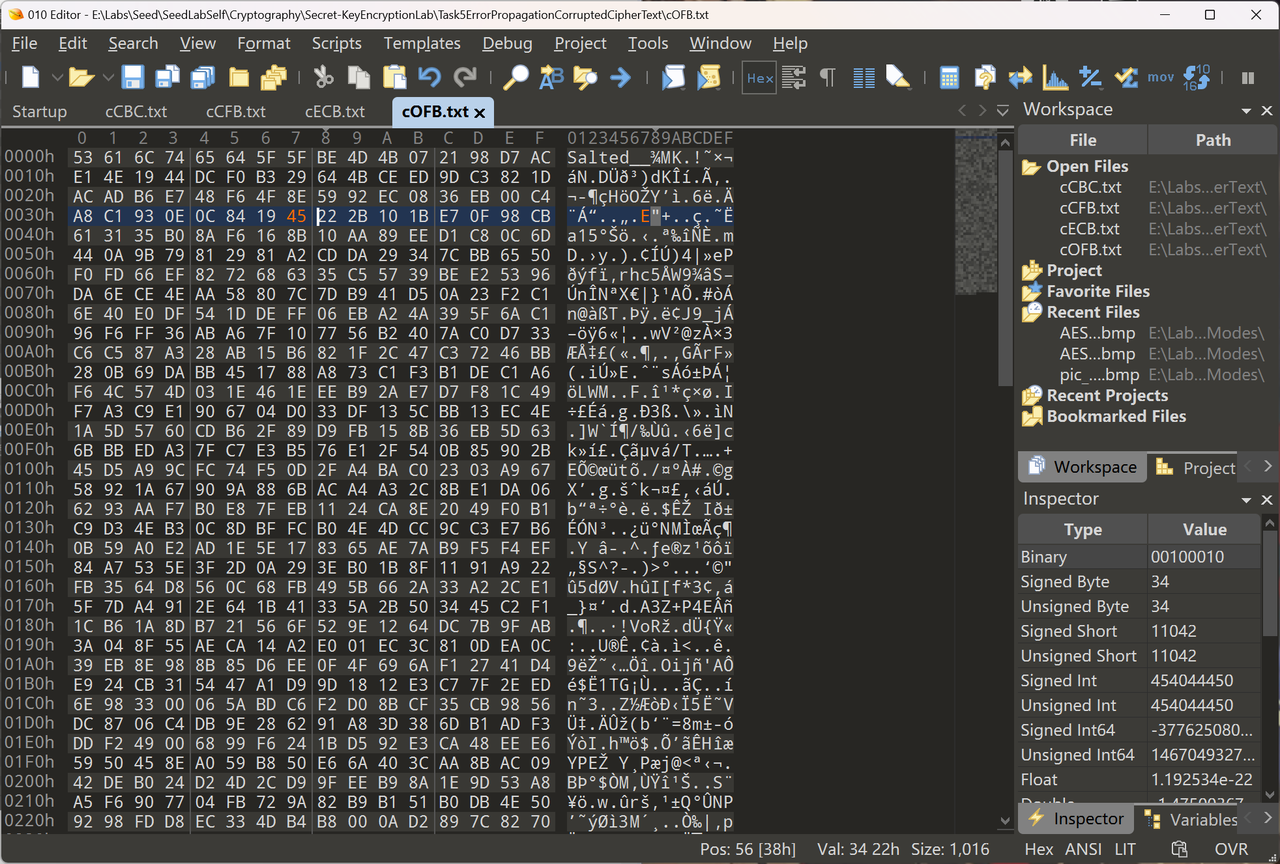Open the Tools menu
This screenshot has width=1280, height=864.
coord(648,43)
